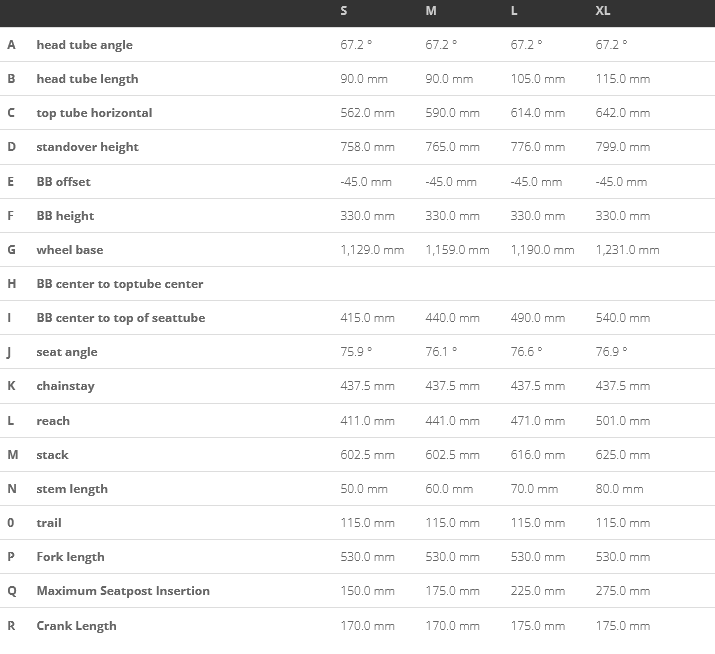Select the BB offset row label
Viewport: 715px width, 654px height.
point(63,182)
